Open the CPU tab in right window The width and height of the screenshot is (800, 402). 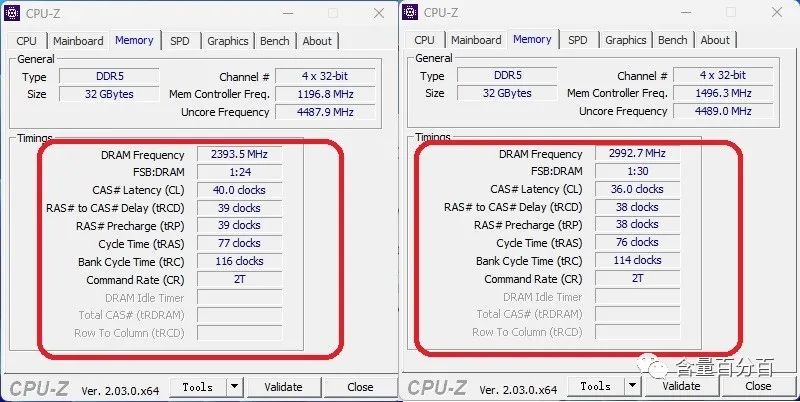pos(424,40)
